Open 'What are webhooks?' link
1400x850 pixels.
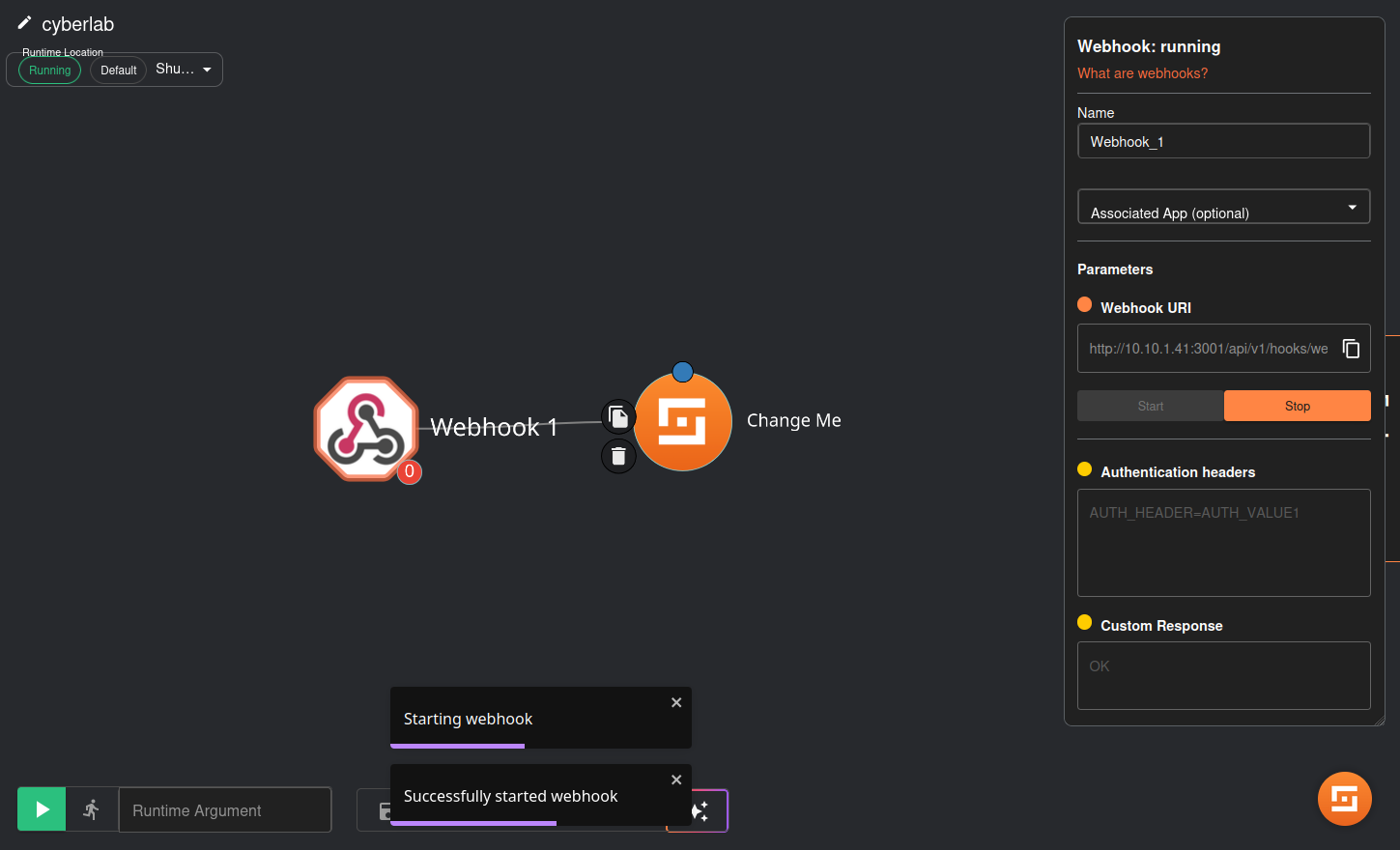(1142, 73)
